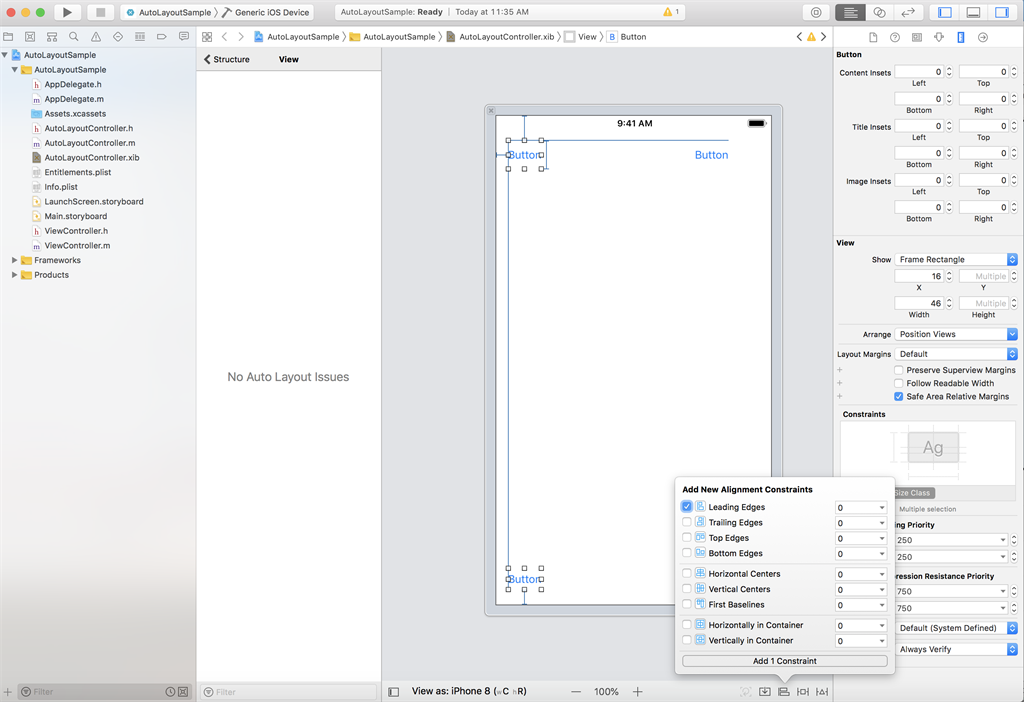
Task: Open the Test navigator diamond icon
Action: tap(118, 37)
